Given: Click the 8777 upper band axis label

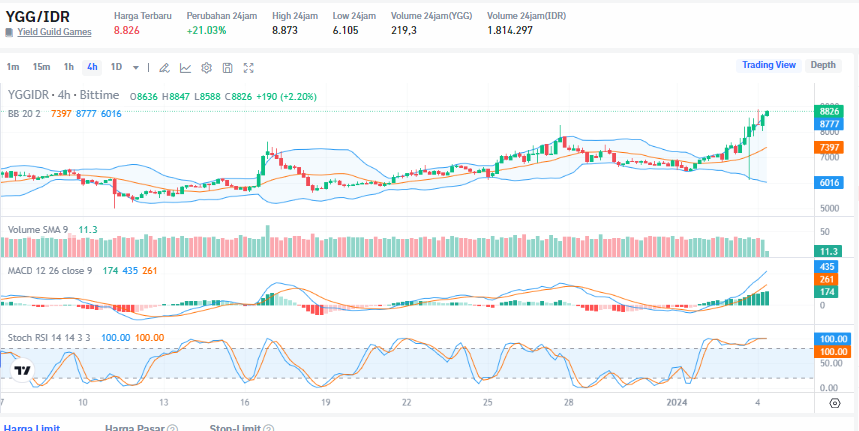Looking at the screenshot, I should coord(827,124).
